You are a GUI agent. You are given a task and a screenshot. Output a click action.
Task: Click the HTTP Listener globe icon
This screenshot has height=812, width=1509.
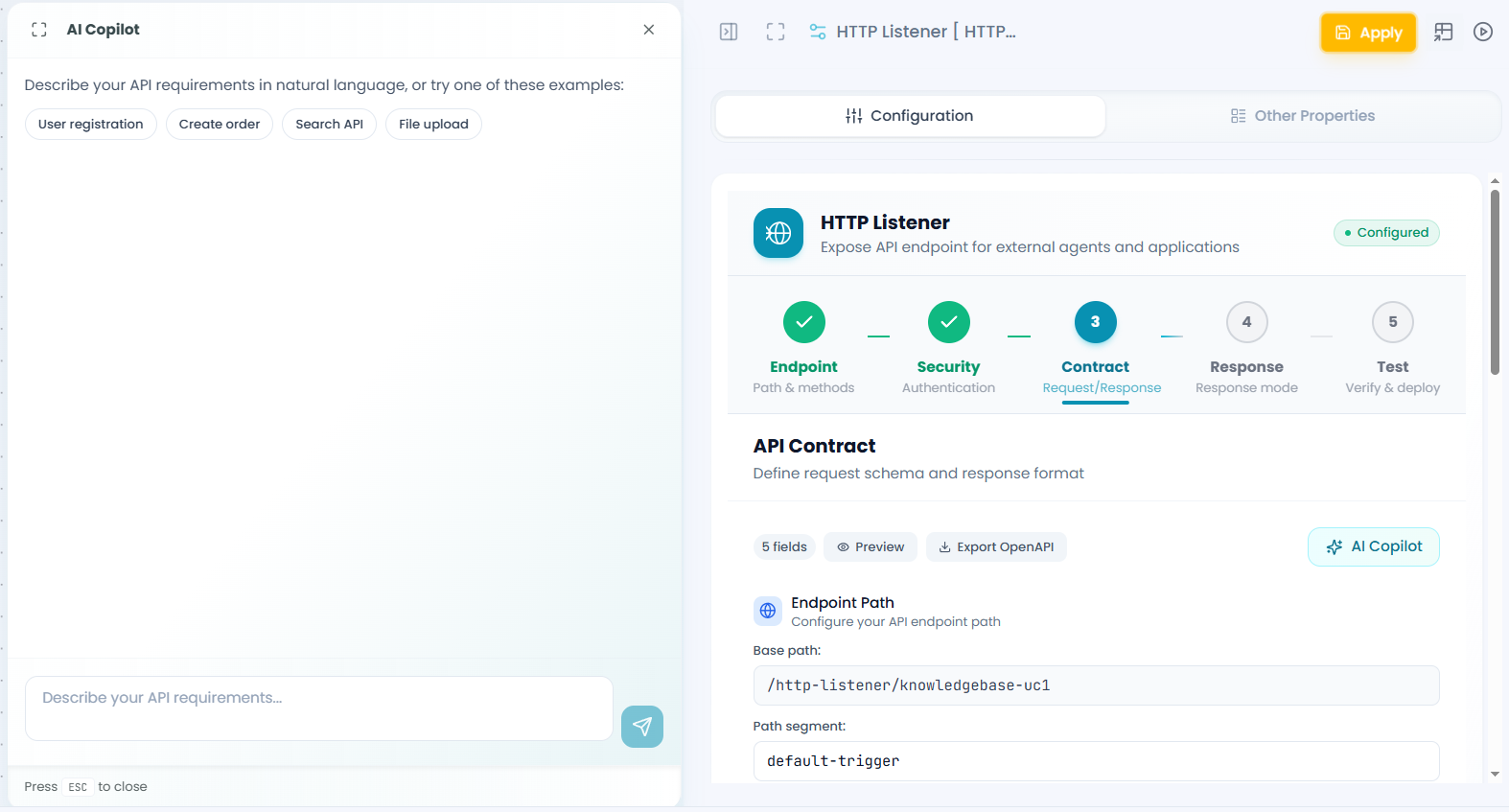778,233
